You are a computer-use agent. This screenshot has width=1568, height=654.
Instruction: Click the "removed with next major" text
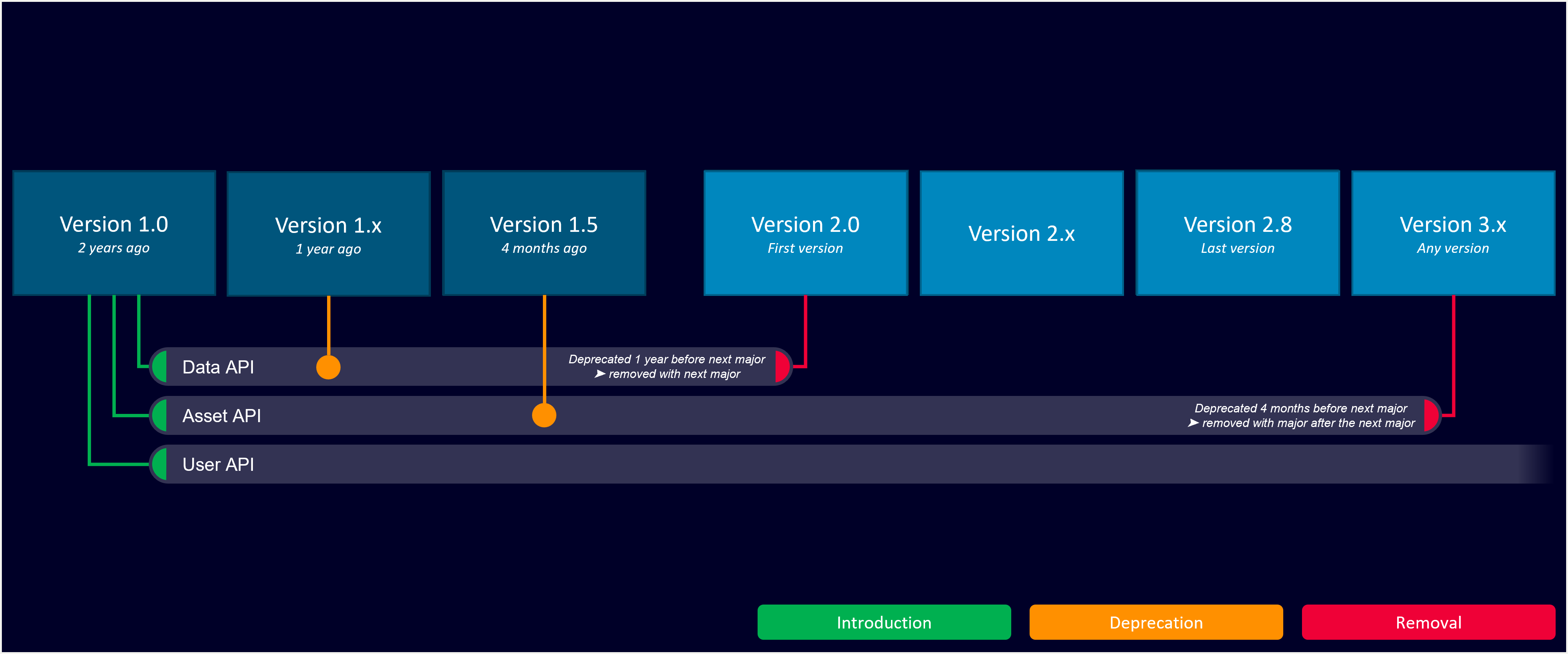point(674,374)
